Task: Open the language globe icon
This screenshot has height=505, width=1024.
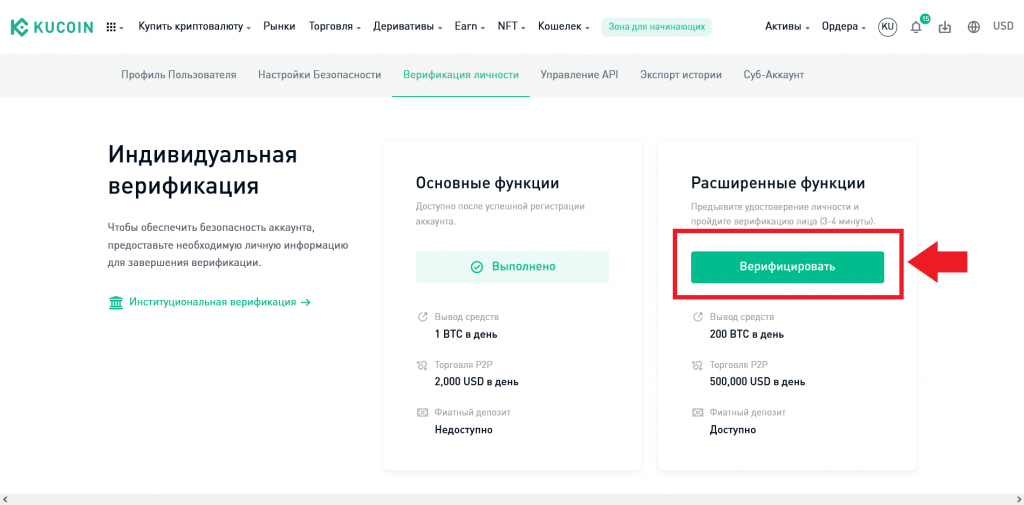Action: pyautogui.click(x=974, y=27)
